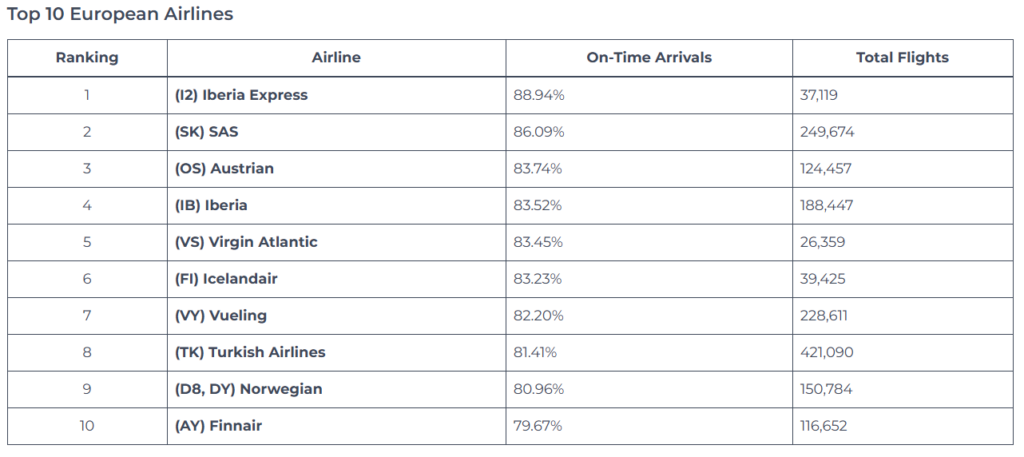Click the 88.94% on-time arrivals value
Viewport: 1024px width, 457px height.
538,95
